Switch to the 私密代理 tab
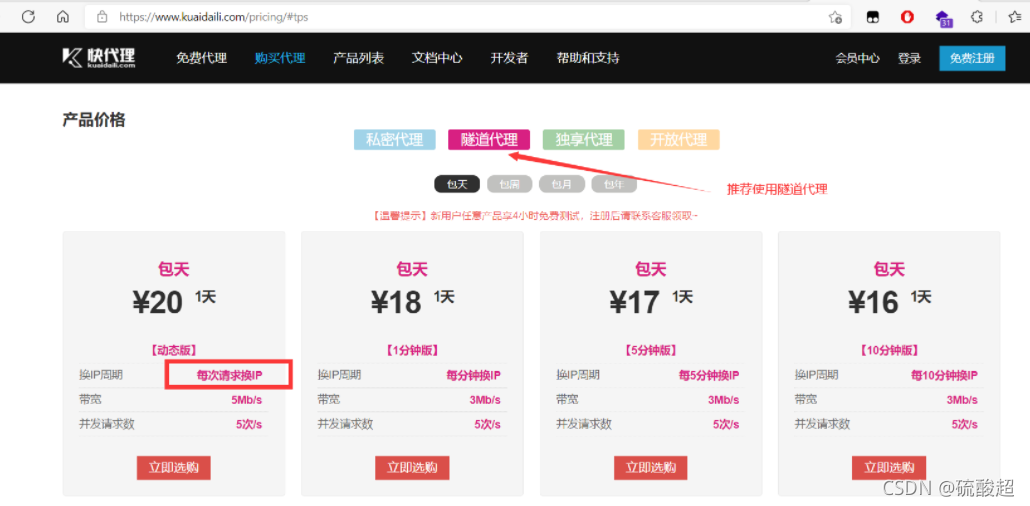 pyautogui.click(x=395, y=139)
